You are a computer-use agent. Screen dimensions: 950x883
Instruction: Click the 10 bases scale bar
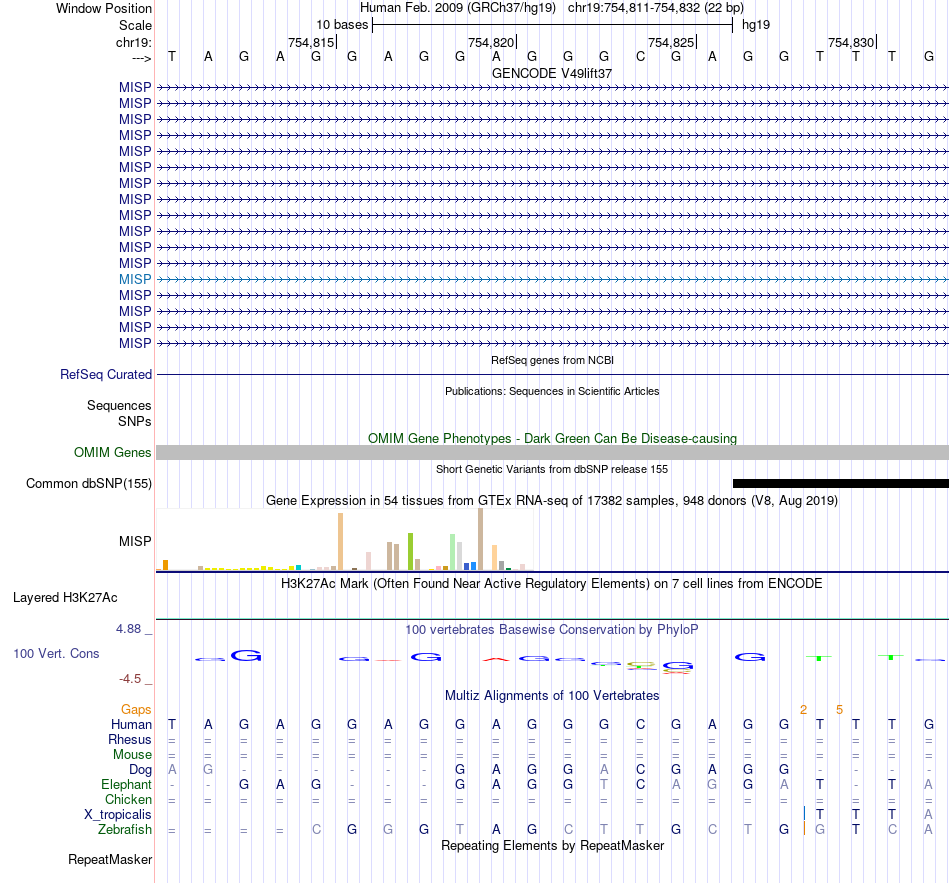coord(553,25)
